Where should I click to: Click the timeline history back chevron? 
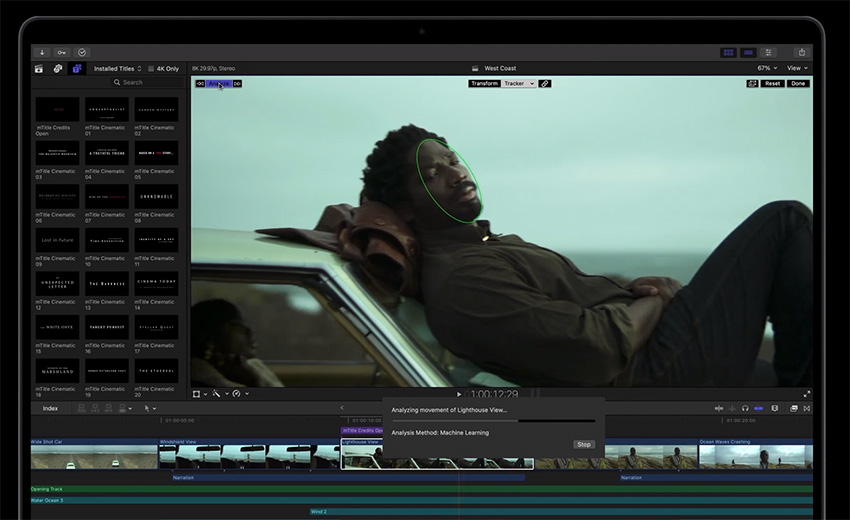point(342,408)
